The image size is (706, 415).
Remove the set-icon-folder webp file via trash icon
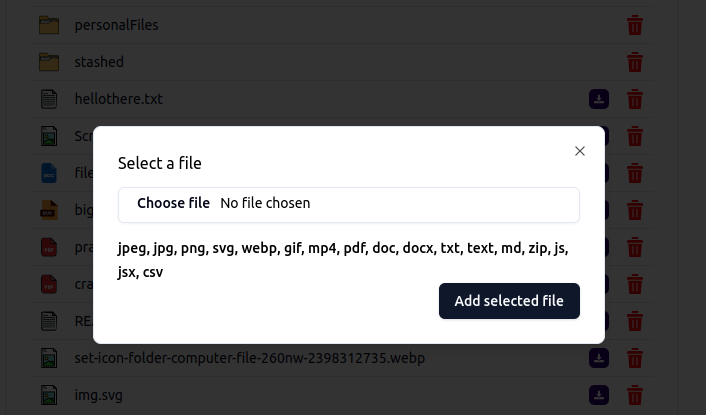coord(634,357)
